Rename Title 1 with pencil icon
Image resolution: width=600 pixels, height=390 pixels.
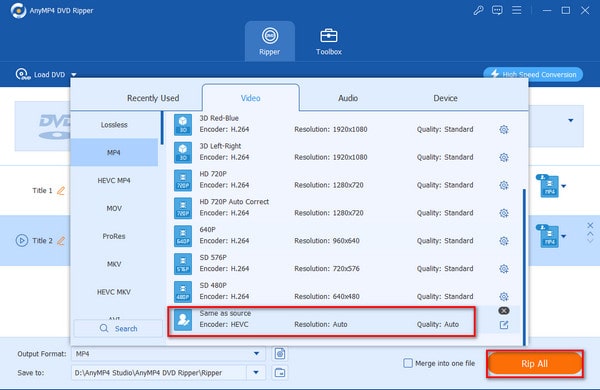click(x=61, y=191)
